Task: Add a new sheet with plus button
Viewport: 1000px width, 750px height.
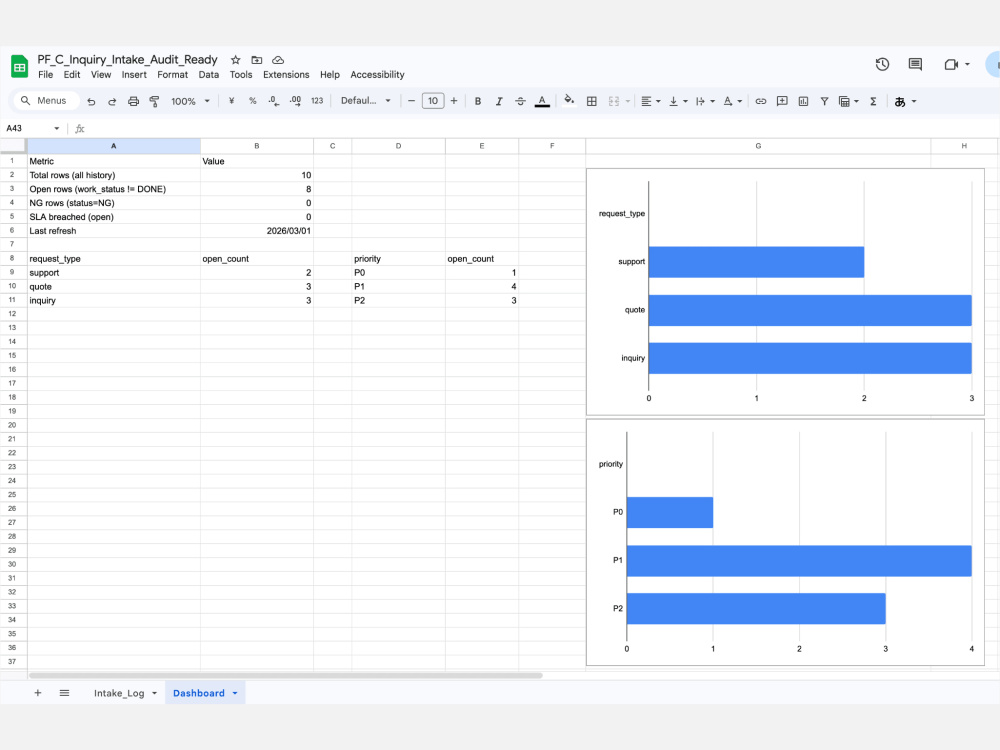Action: point(38,693)
